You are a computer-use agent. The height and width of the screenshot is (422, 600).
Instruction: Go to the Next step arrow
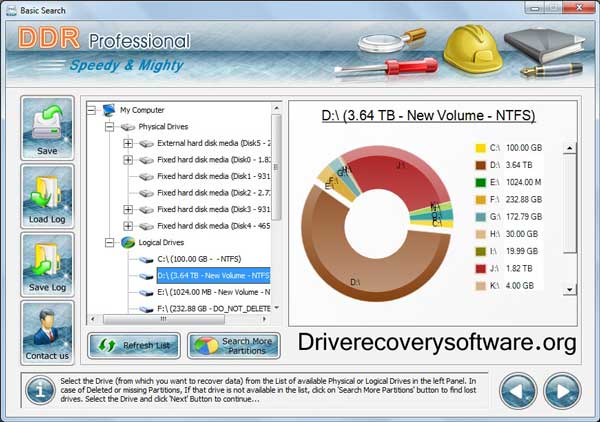pyautogui.click(x=562, y=391)
